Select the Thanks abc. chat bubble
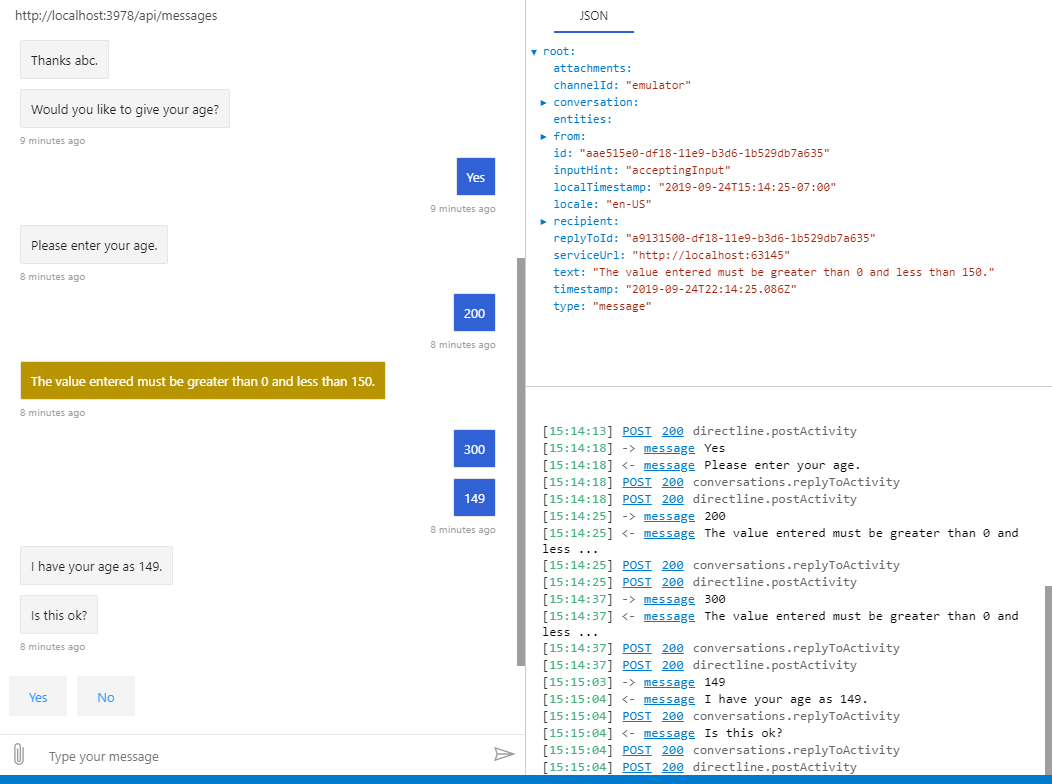1052x784 pixels. [64, 60]
